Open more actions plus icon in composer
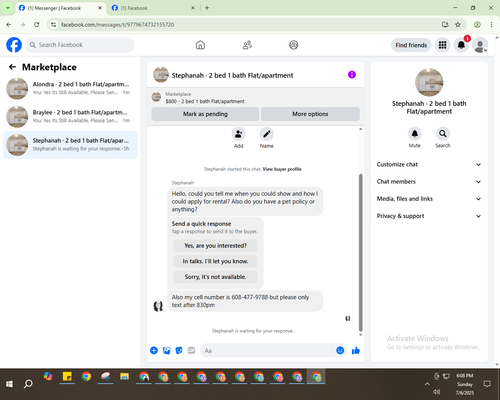500x400 pixels. click(x=154, y=350)
